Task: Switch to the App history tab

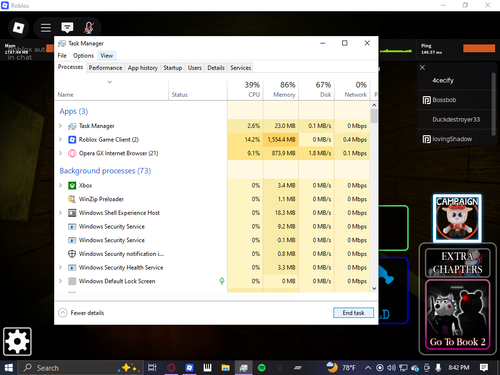Action: point(143,68)
